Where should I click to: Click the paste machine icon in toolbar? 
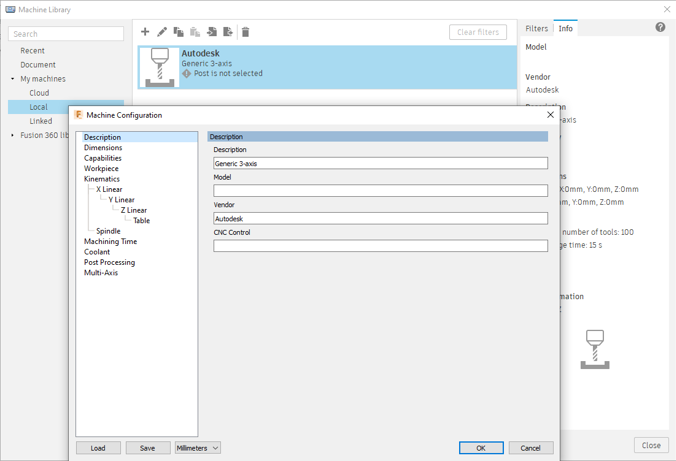[195, 31]
